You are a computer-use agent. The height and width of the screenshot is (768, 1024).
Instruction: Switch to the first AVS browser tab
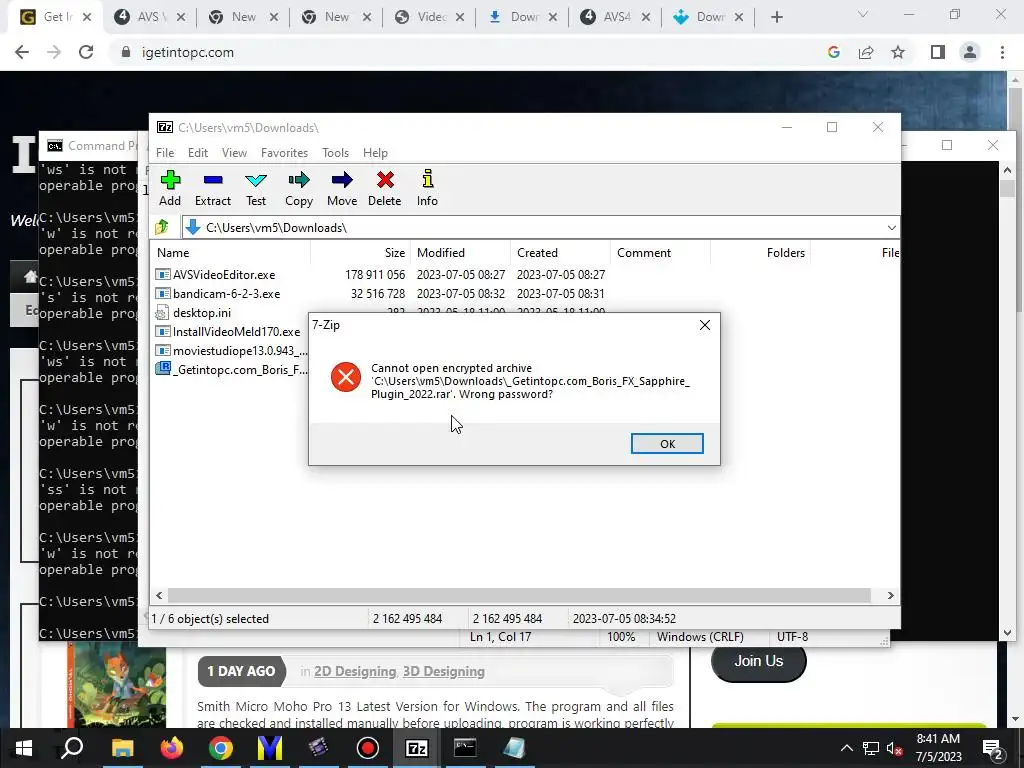pos(149,17)
